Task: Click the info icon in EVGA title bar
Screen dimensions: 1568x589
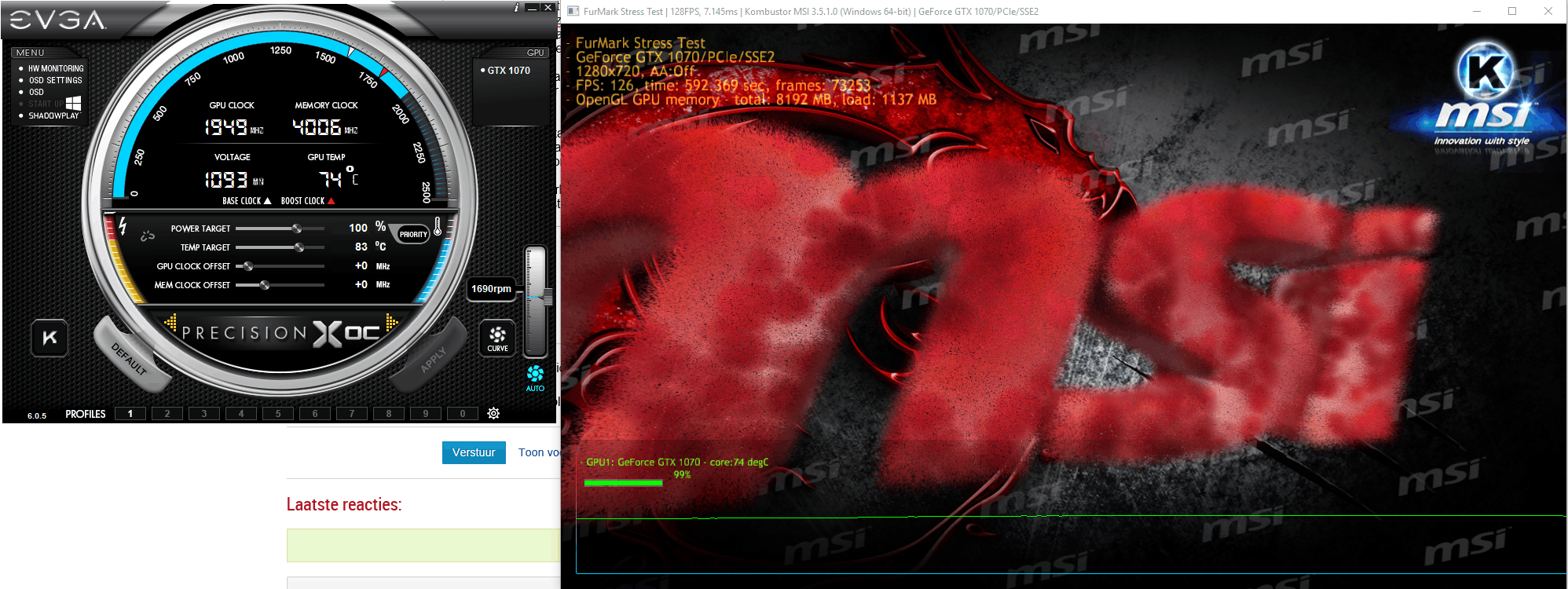Action: (516, 8)
